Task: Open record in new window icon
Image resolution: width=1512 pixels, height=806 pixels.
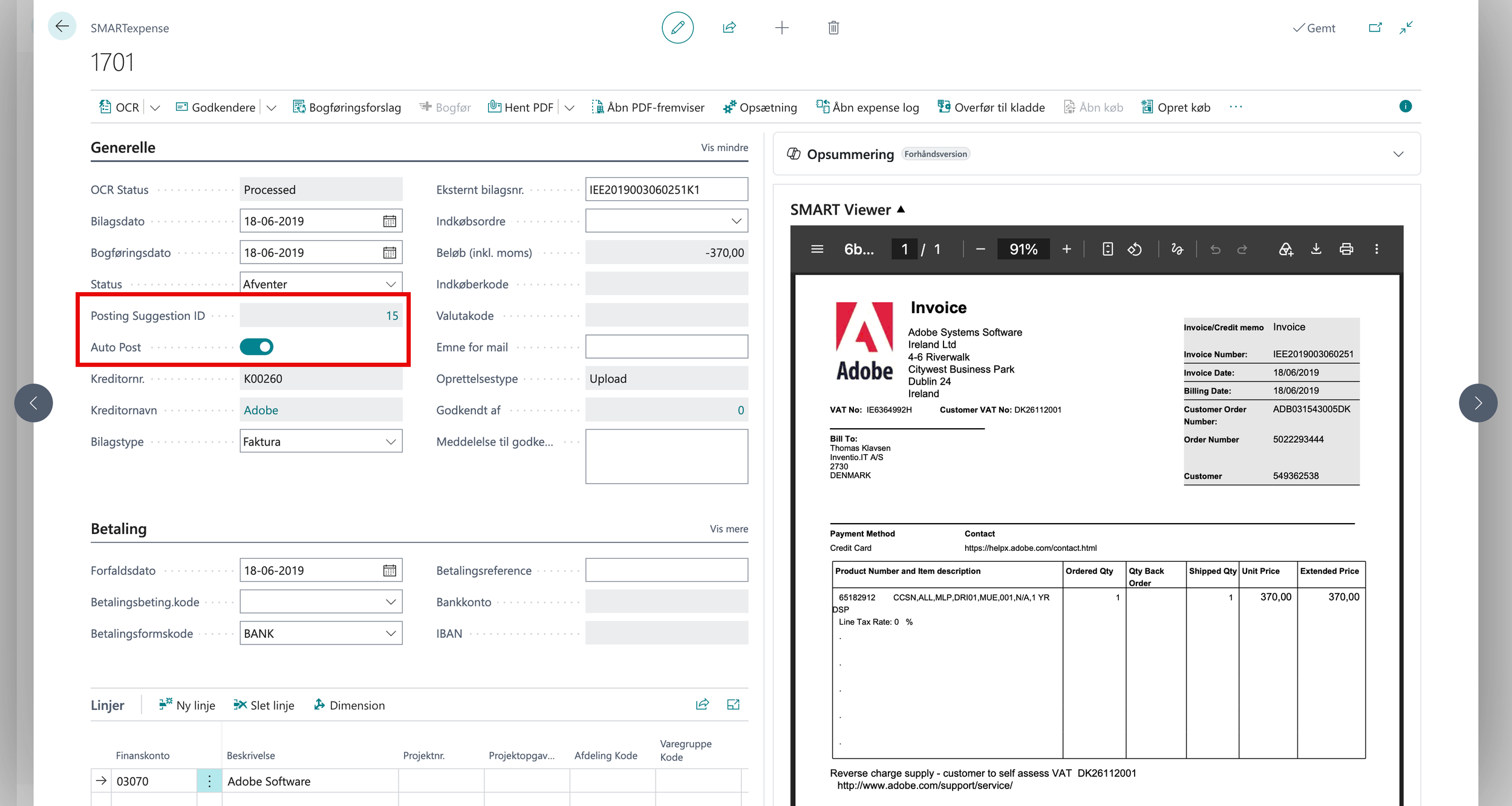Action: (x=1375, y=28)
